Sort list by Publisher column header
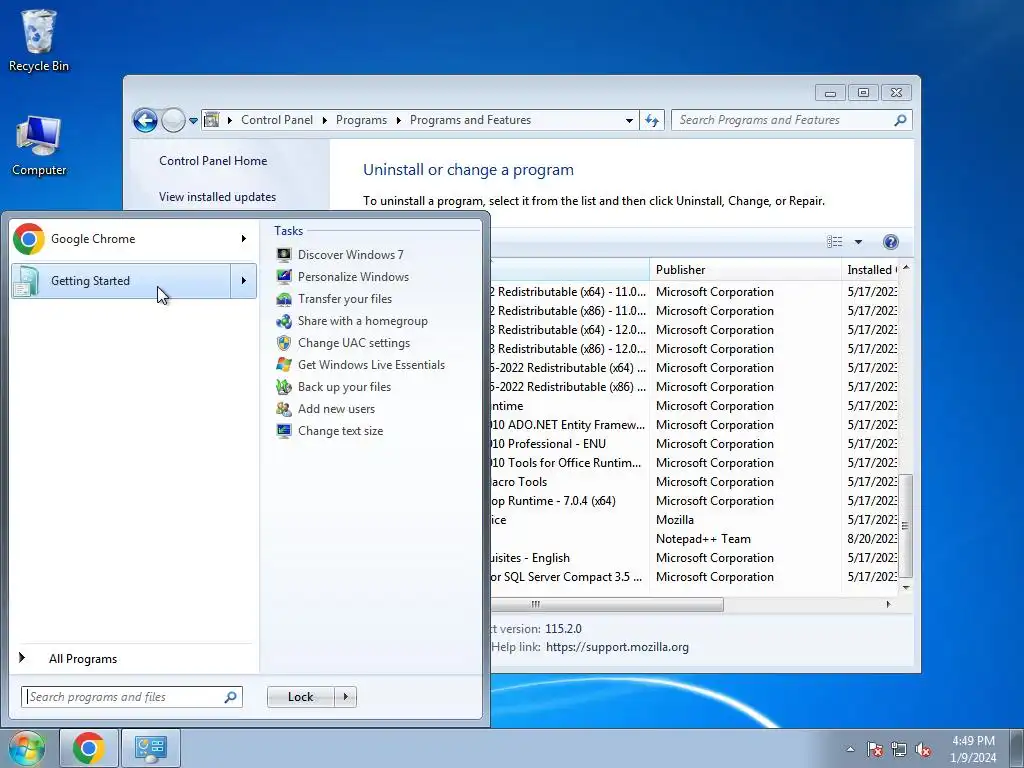1024x768 pixels. point(744,270)
